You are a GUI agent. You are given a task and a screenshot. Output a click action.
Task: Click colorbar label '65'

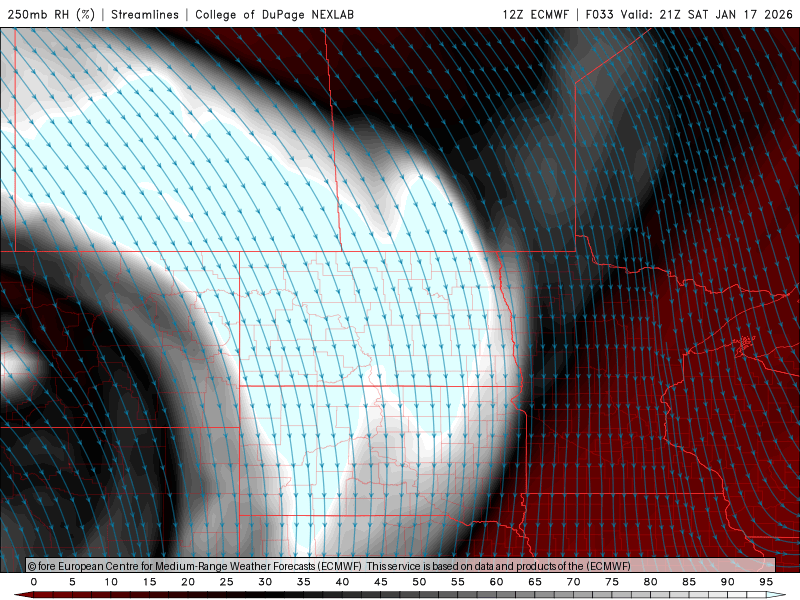tap(535, 582)
